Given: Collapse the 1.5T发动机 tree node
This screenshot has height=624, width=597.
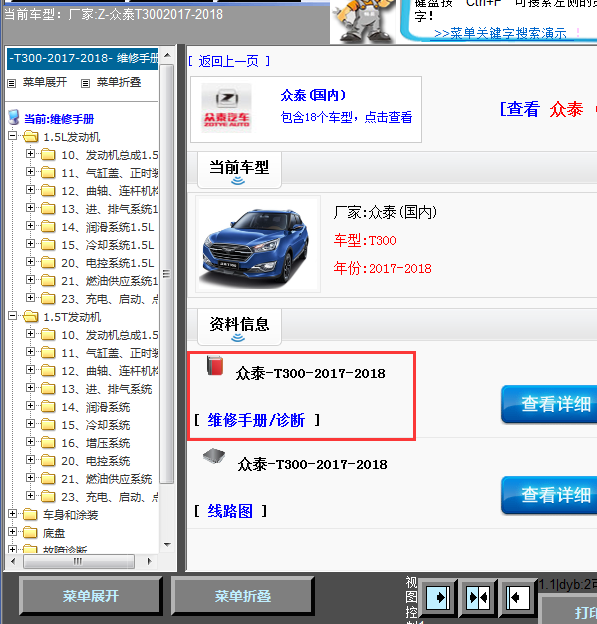Looking at the screenshot, I should pyautogui.click(x=13, y=316).
